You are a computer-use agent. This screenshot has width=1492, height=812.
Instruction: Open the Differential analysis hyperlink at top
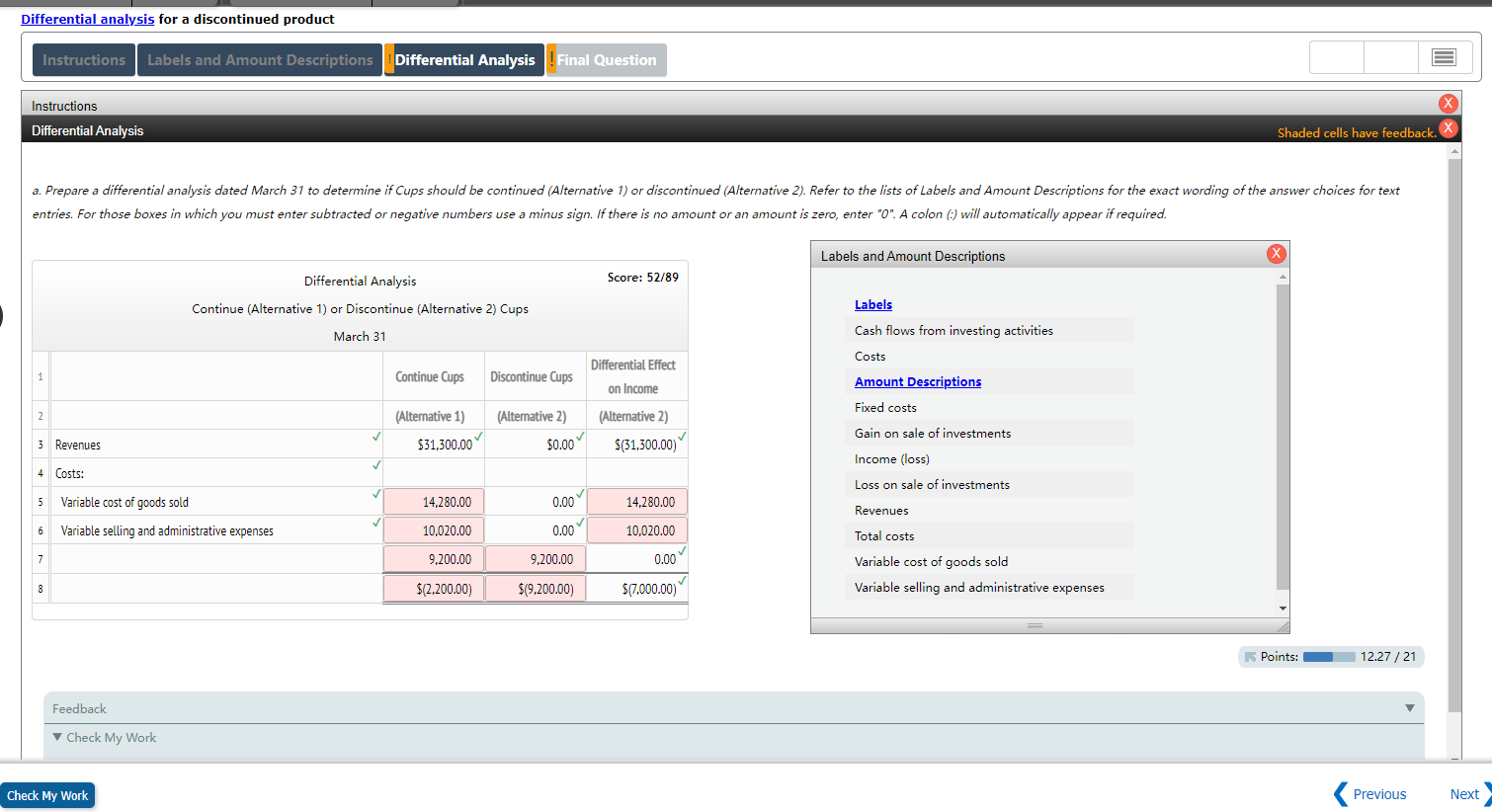[x=87, y=19]
